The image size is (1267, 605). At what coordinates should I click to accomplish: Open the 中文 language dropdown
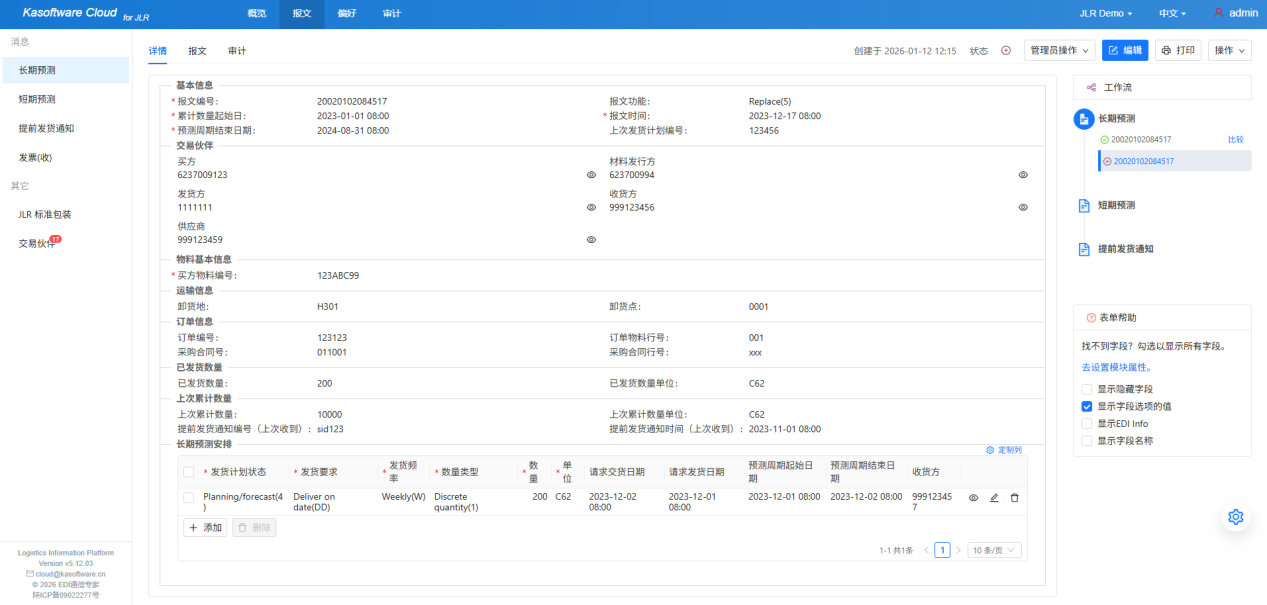tap(1171, 14)
